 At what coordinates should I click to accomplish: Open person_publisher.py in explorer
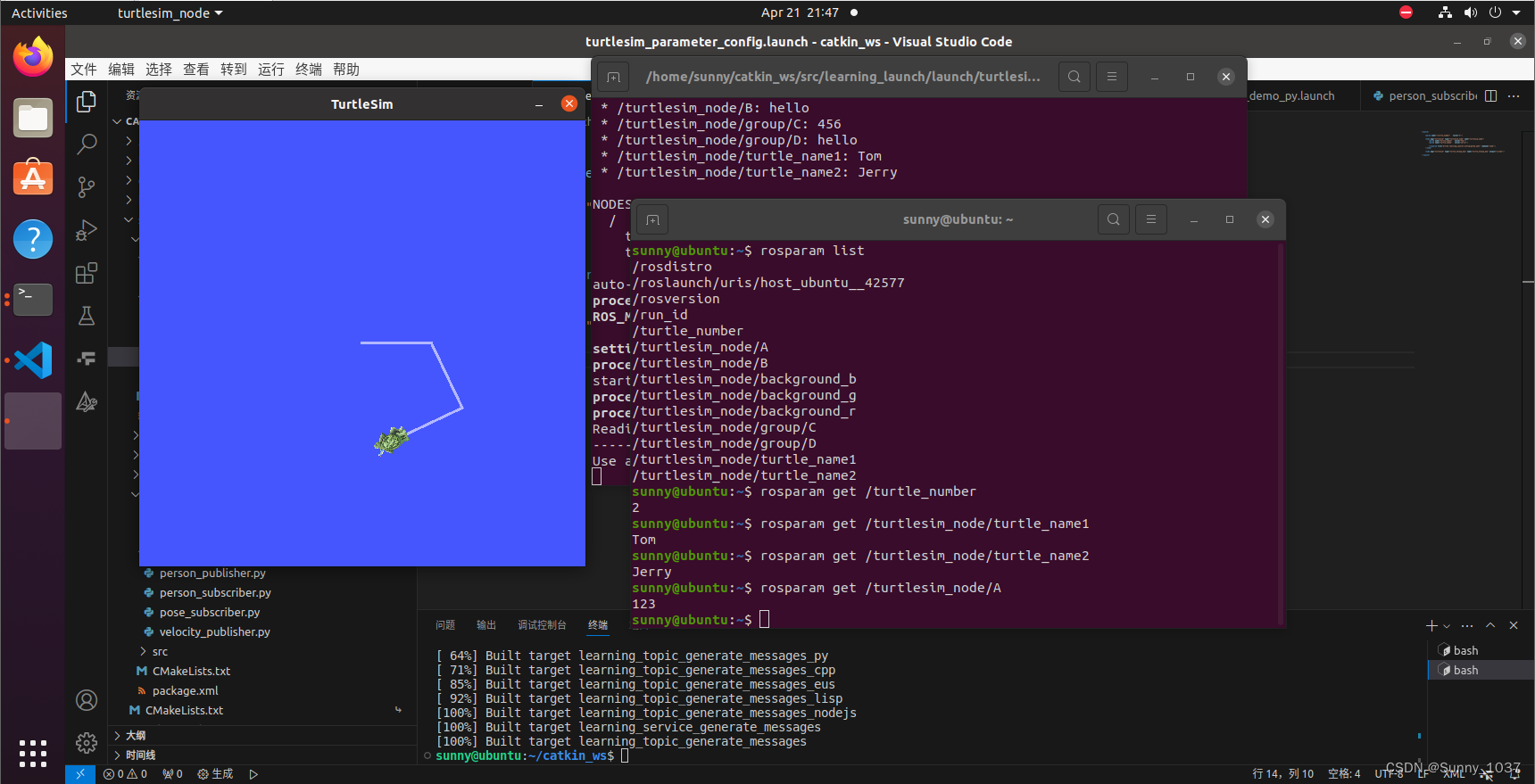point(212,574)
